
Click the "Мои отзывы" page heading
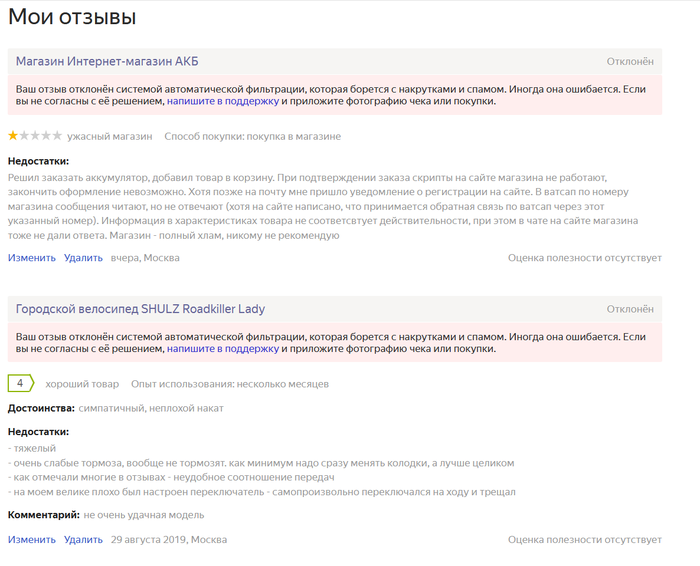click(x=72, y=17)
